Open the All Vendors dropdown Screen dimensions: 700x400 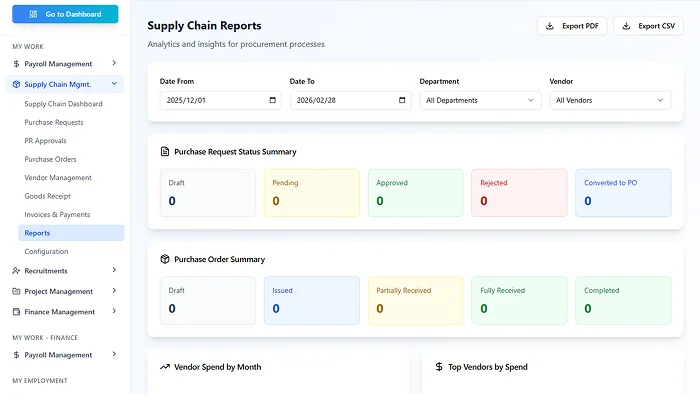(610, 100)
